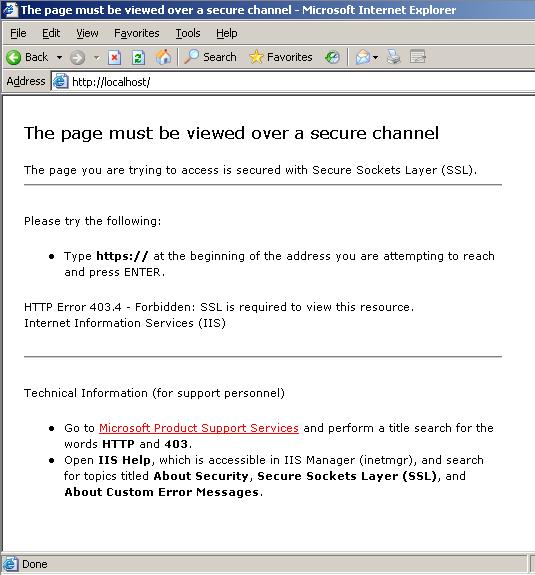Click the Mail envelope icon
Image resolution: width=535 pixels, height=575 pixels.
pos(362,58)
